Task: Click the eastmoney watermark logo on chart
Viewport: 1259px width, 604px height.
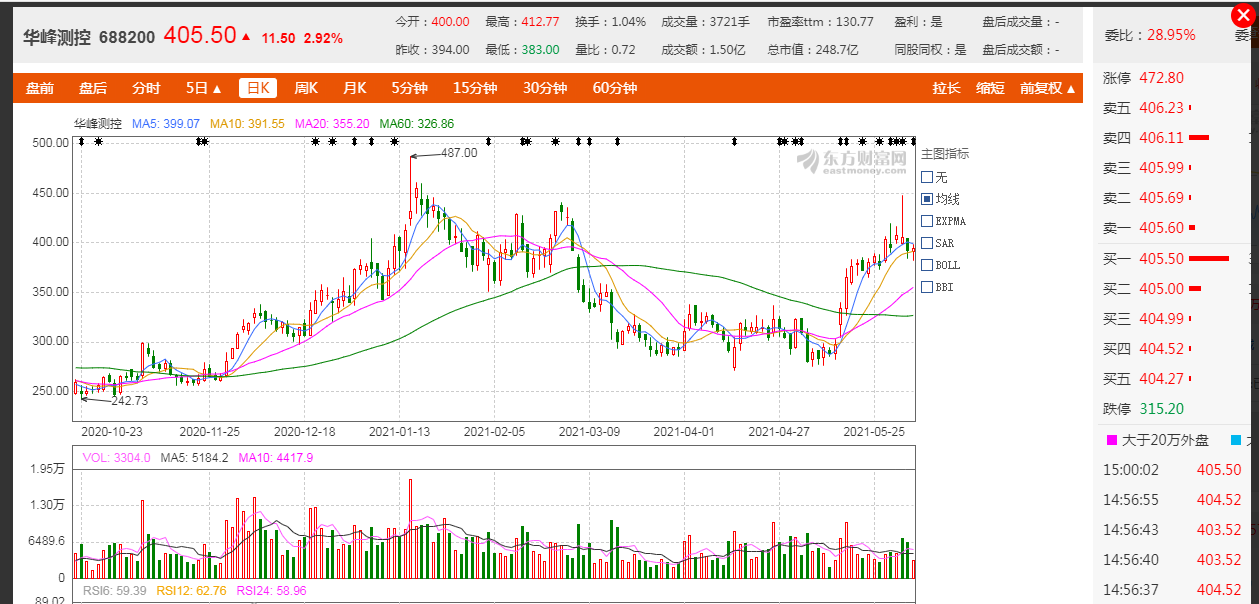Action: click(850, 160)
